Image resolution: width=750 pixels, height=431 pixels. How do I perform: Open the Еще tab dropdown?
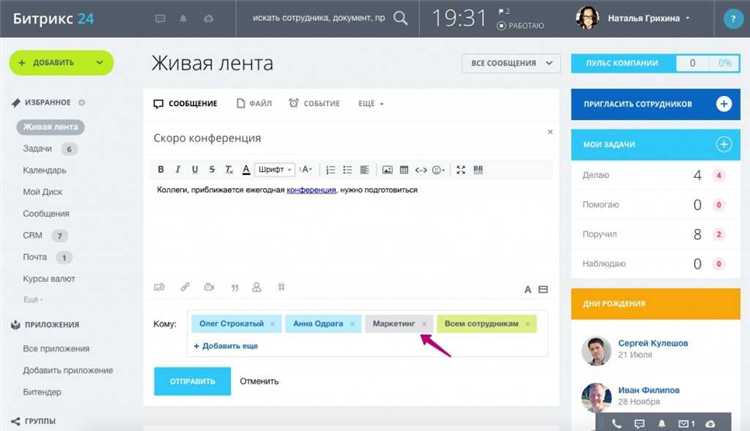tap(371, 103)
